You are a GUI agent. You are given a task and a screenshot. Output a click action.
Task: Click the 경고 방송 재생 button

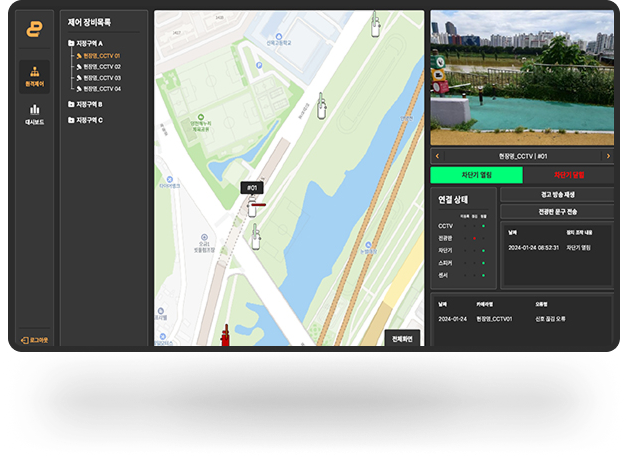point(557,195)
